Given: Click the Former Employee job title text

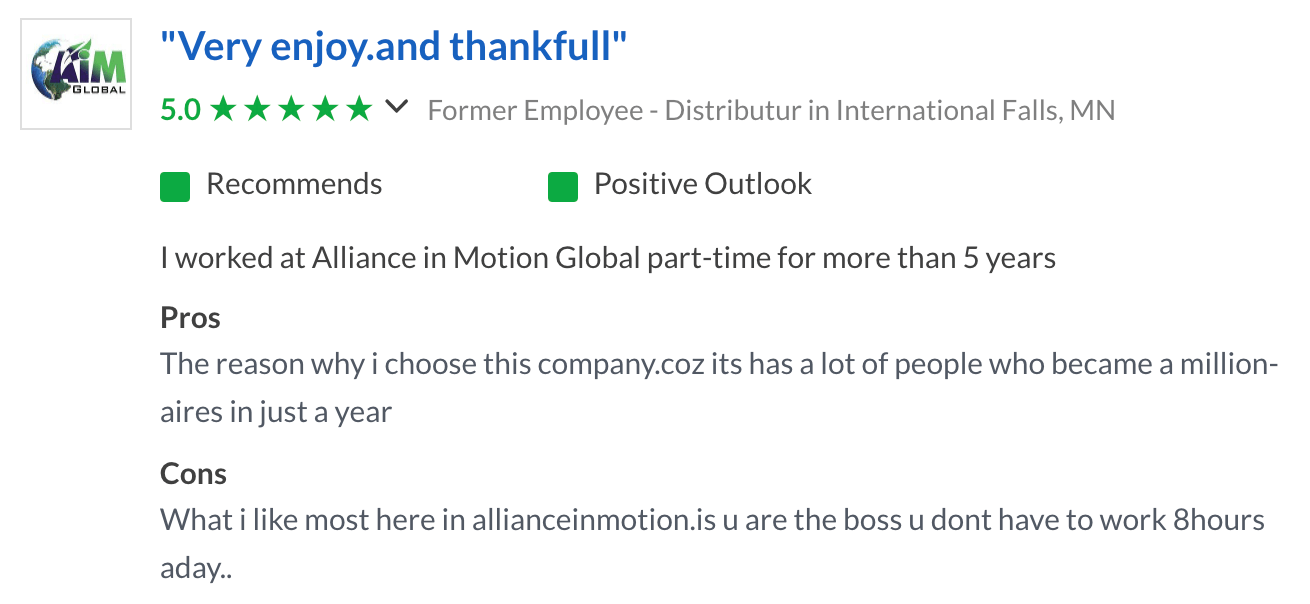Looking at the screenshot, I should click(x=614, y=110).
